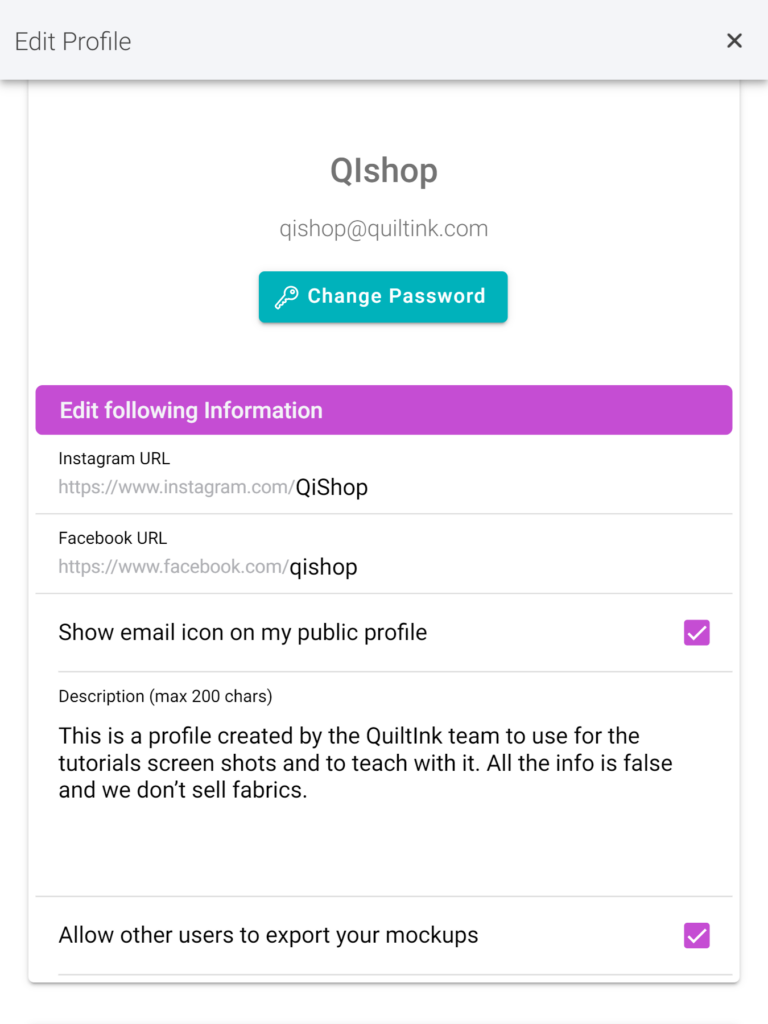768x1024 pixels.
Task: Click the Instagram URL field label
Action: [114, 458]
